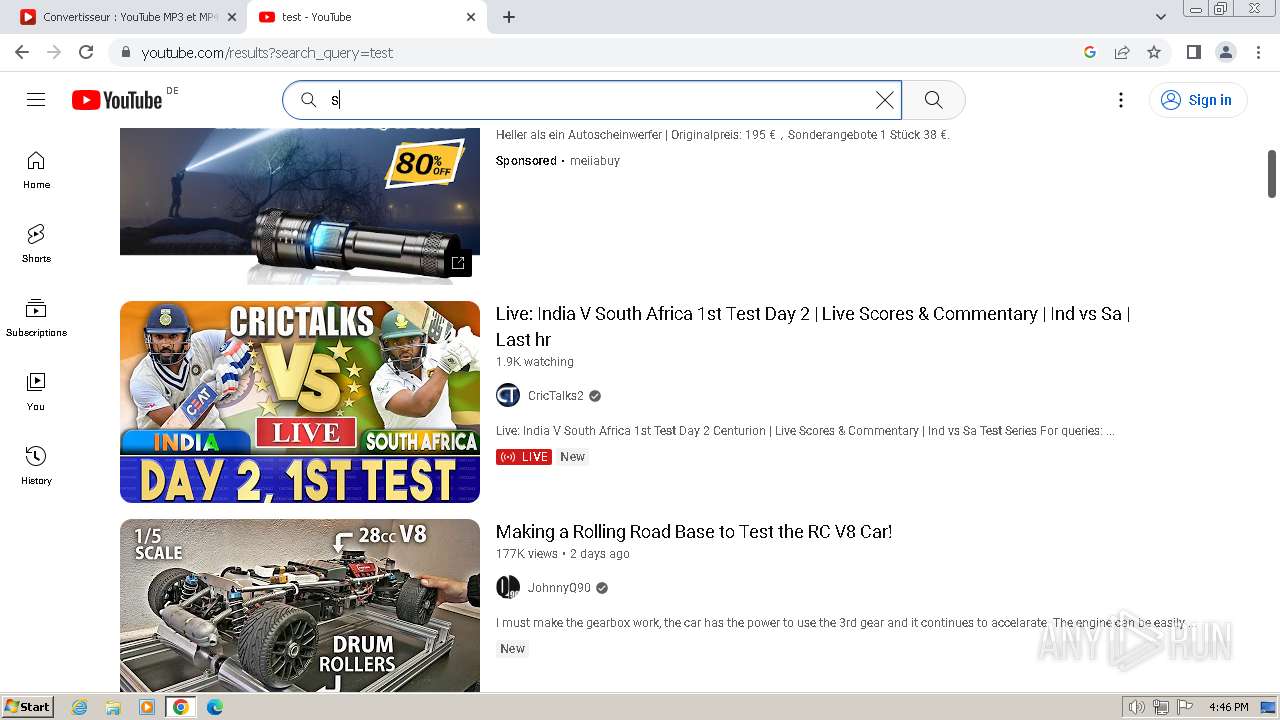Open YouTube settings three-dot menu

[x=1121, y=100]
